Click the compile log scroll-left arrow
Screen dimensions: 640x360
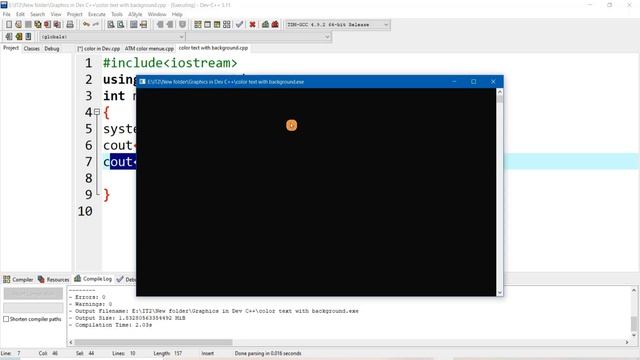(x=71, y=342)
